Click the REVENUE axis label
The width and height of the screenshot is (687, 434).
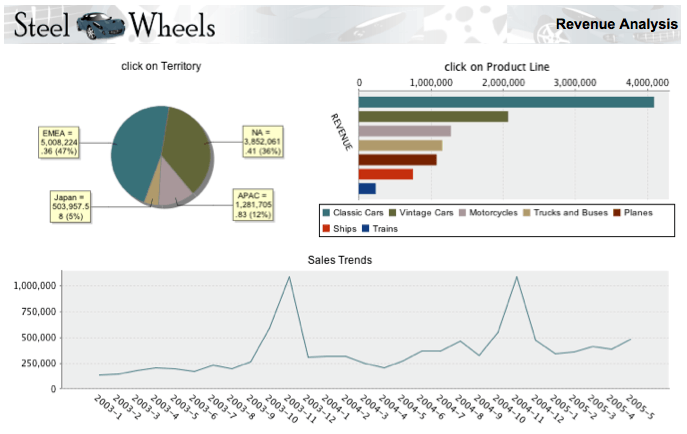pos(341,132)
